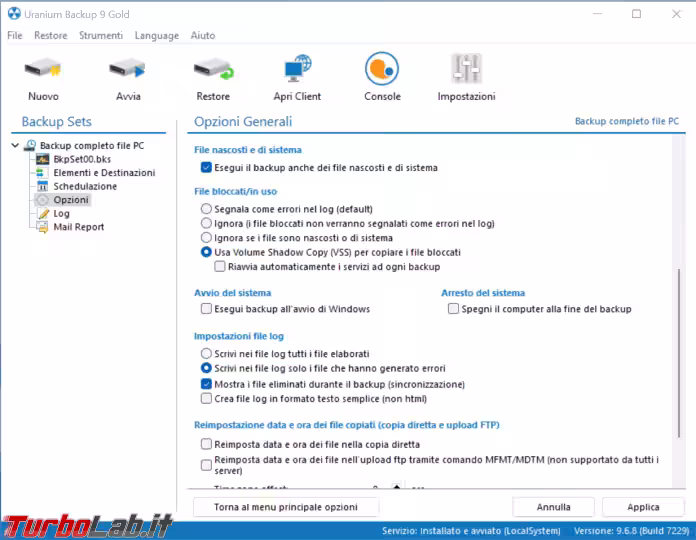Check 'Crea file log in formato testo semplice'

(206, 398)
